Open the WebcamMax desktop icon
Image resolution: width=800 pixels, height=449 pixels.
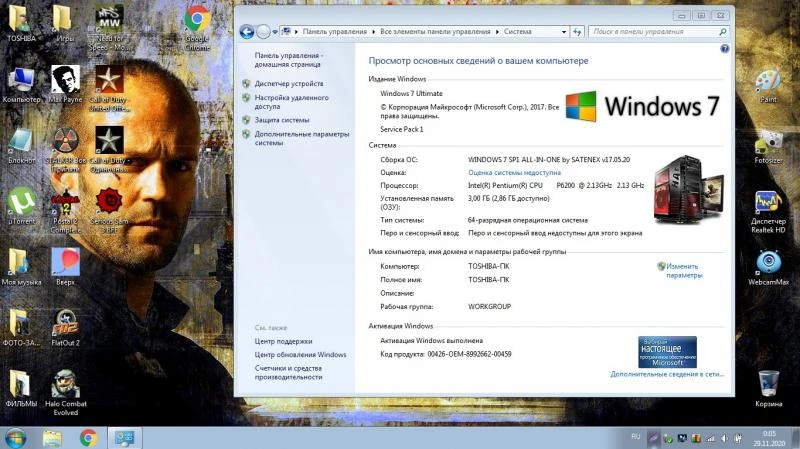coord(768,267)
